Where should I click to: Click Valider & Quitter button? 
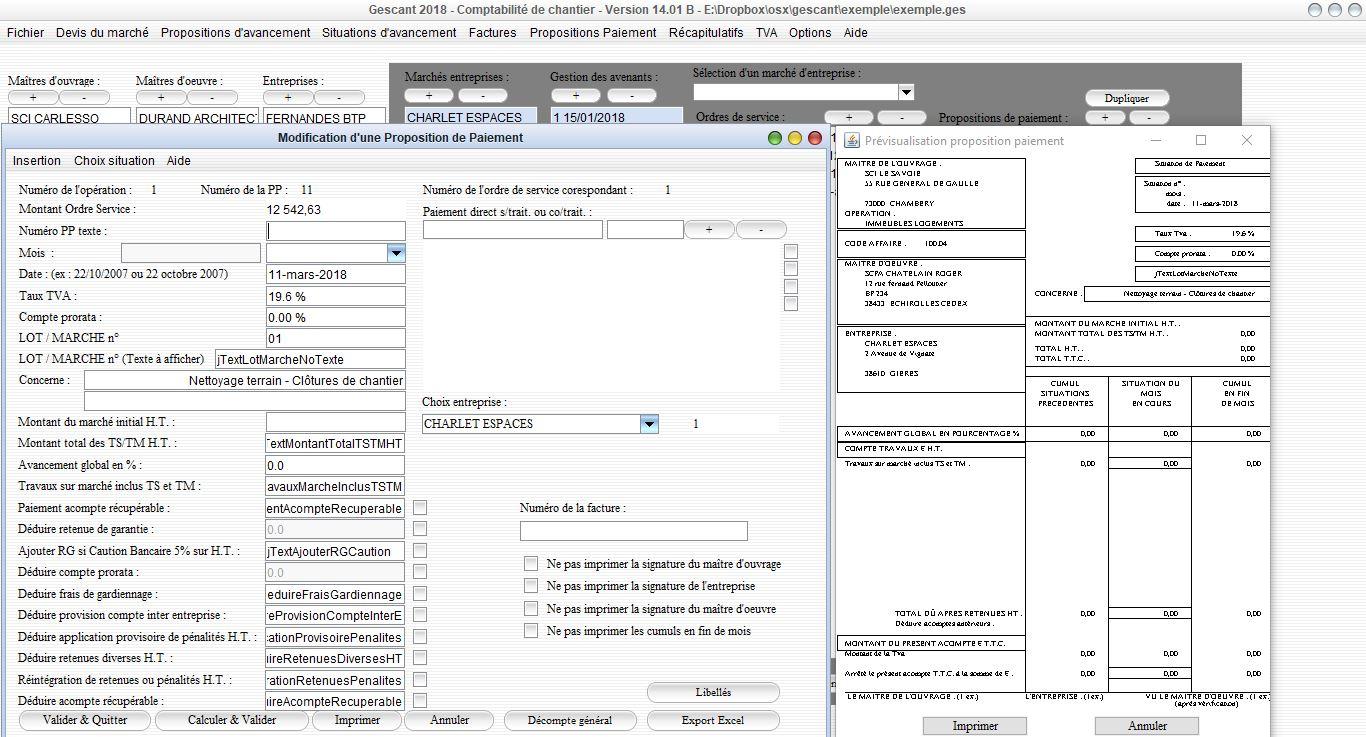point(85,720)
